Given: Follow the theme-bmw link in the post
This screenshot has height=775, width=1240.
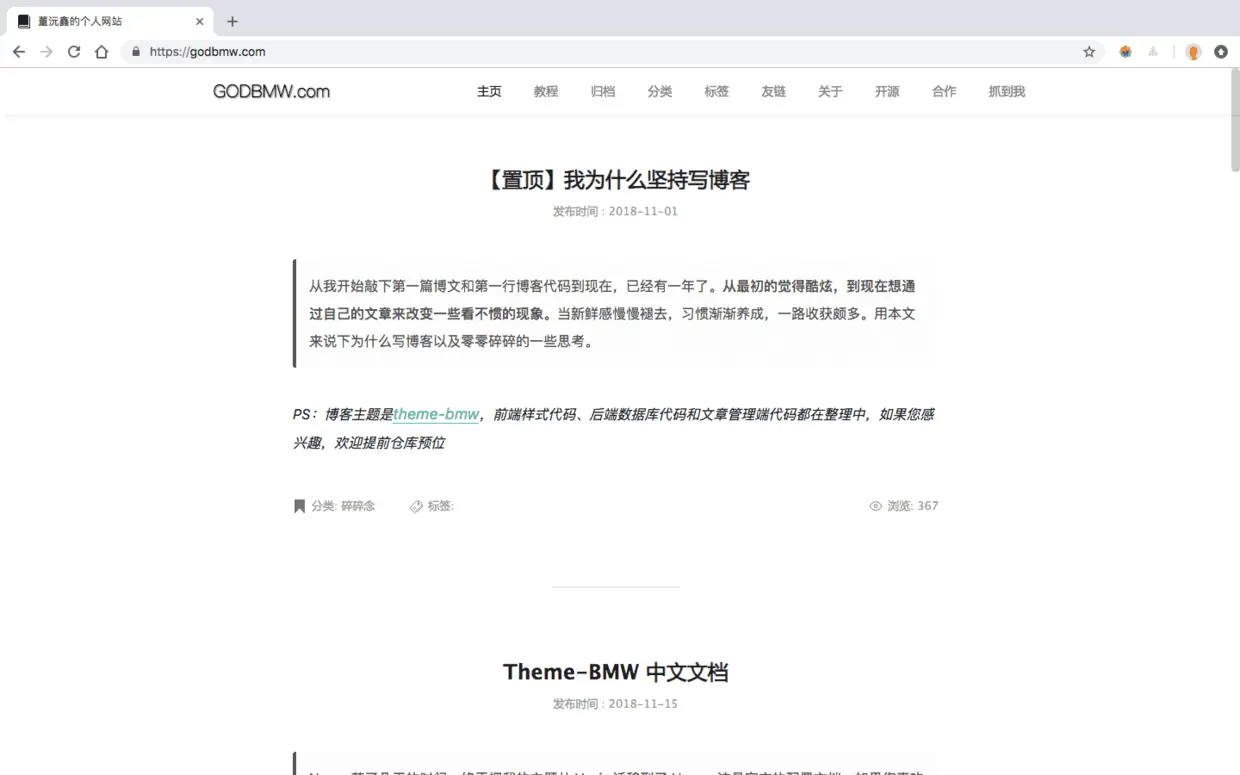Looking at the screenshot, I should pyautogui.click(x=436, y=414).
